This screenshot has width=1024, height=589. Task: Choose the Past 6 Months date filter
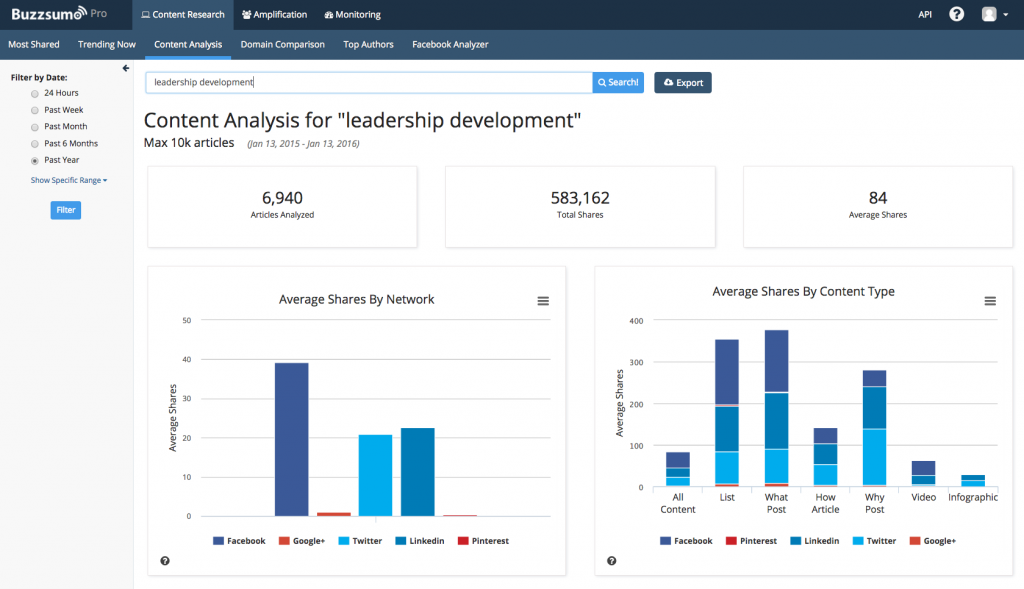coord(35,144)
